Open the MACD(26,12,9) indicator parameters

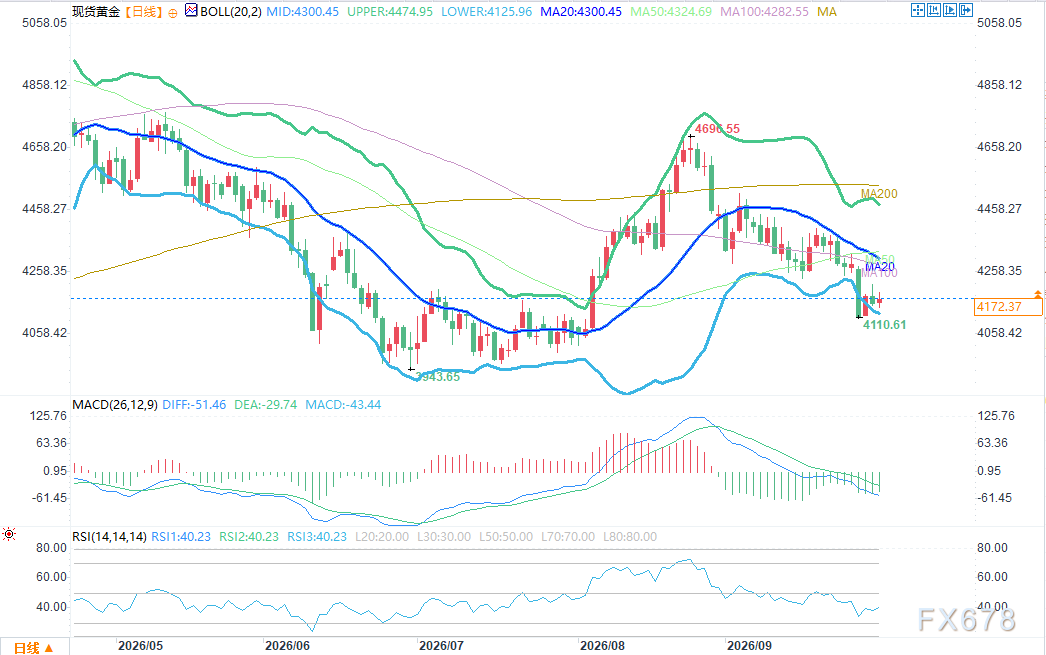[x=115, y=405]
